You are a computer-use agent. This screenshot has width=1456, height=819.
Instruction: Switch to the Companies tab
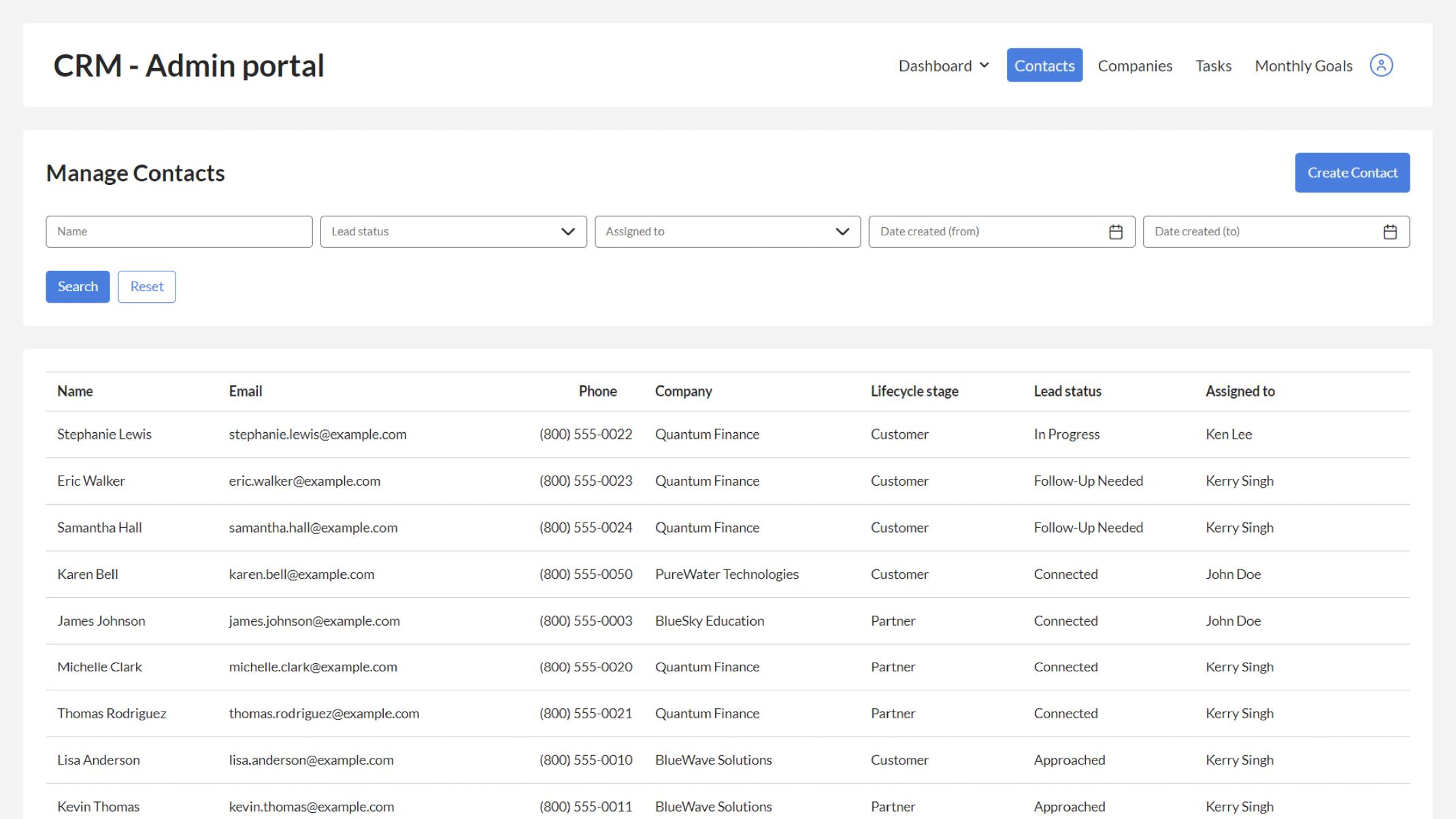tap(1134, 65)
